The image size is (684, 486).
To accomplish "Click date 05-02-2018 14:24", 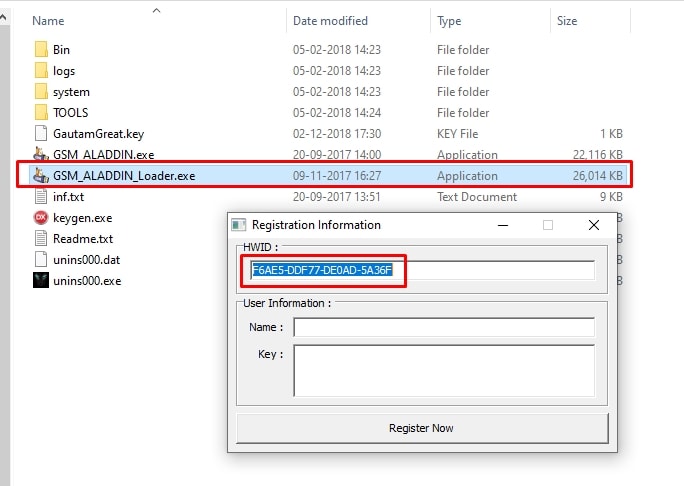I will click(x=337, y=113).
